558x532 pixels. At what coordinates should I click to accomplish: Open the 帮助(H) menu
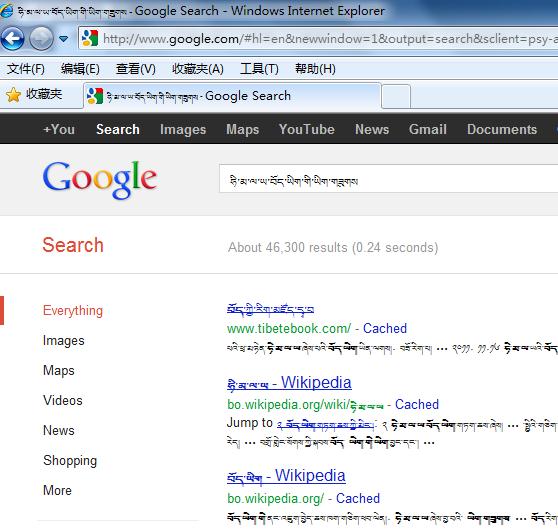tap(315, 69)
